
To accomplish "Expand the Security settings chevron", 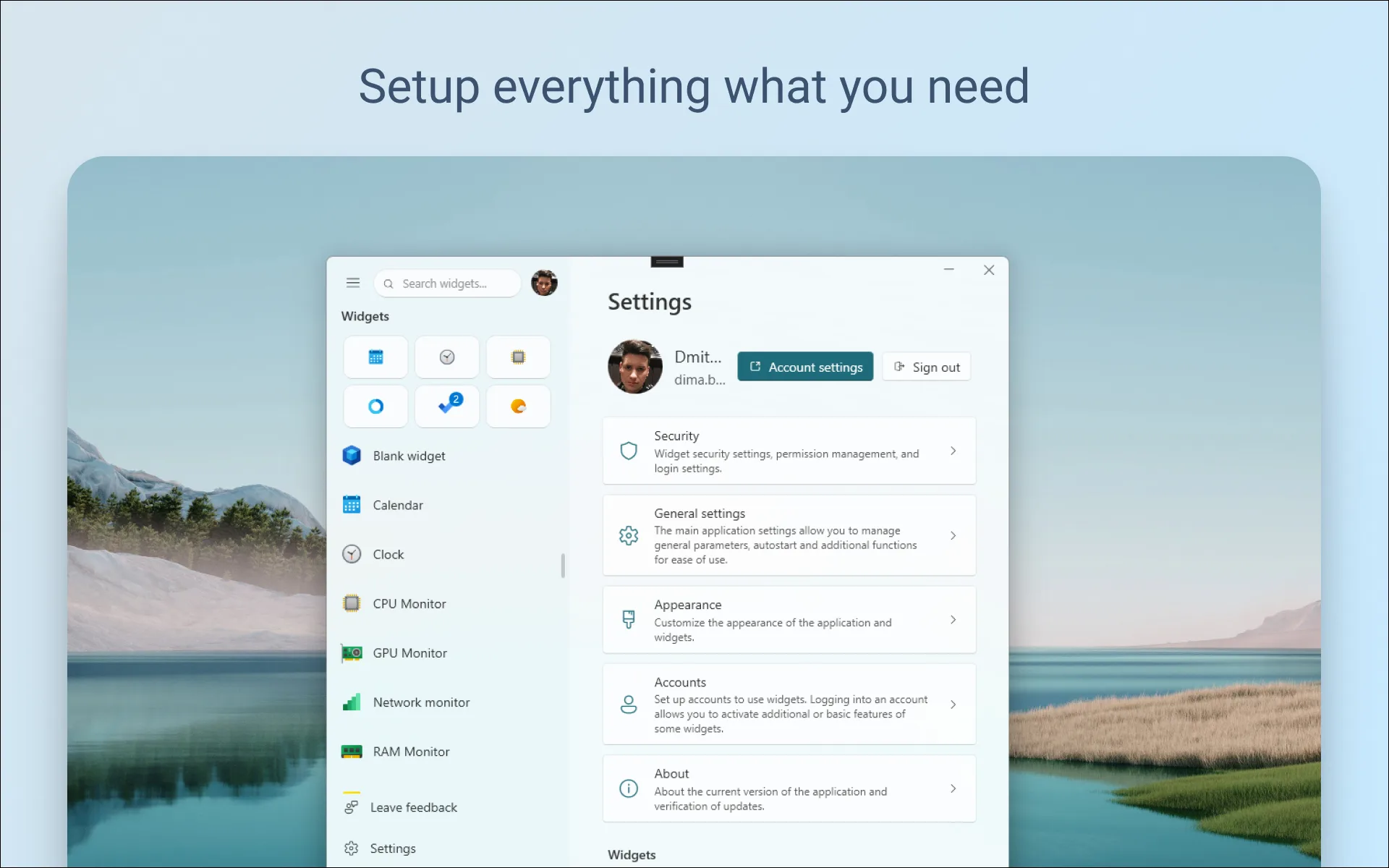I will tap(953, 451).
